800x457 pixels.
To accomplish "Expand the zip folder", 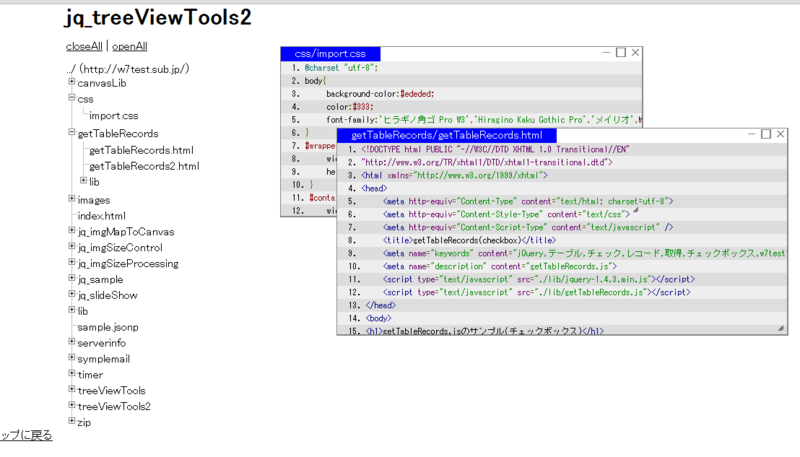I will (x=71, y=421).
